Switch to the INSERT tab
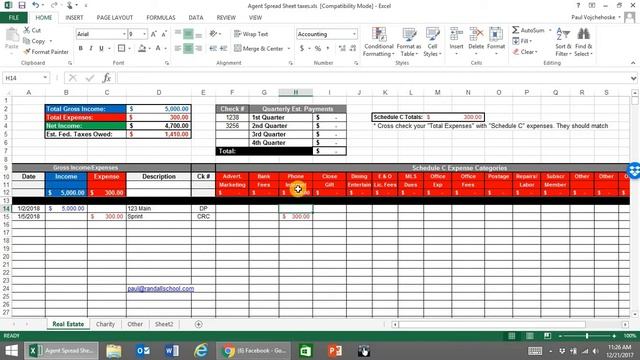This screenshot has height=360, width=640. (x=74, y=18)
